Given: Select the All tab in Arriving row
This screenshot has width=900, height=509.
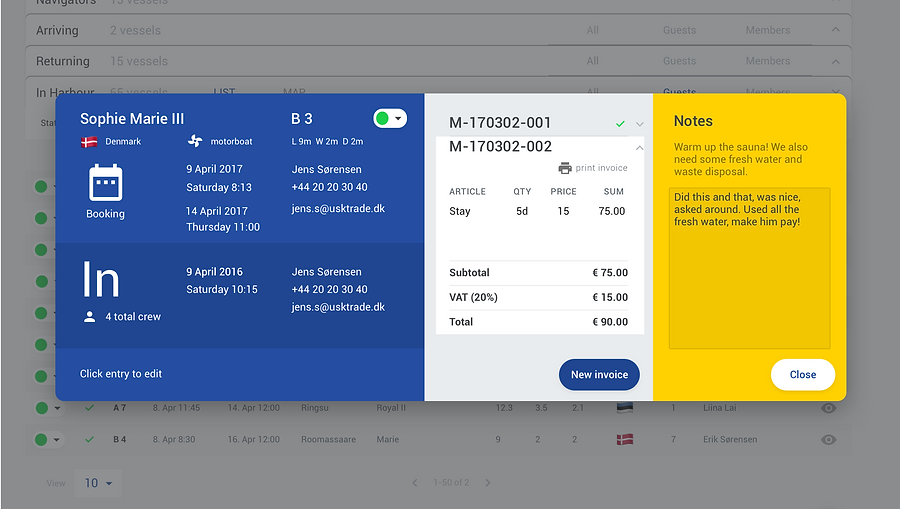Looking at the screenshot, I should 592,30.
